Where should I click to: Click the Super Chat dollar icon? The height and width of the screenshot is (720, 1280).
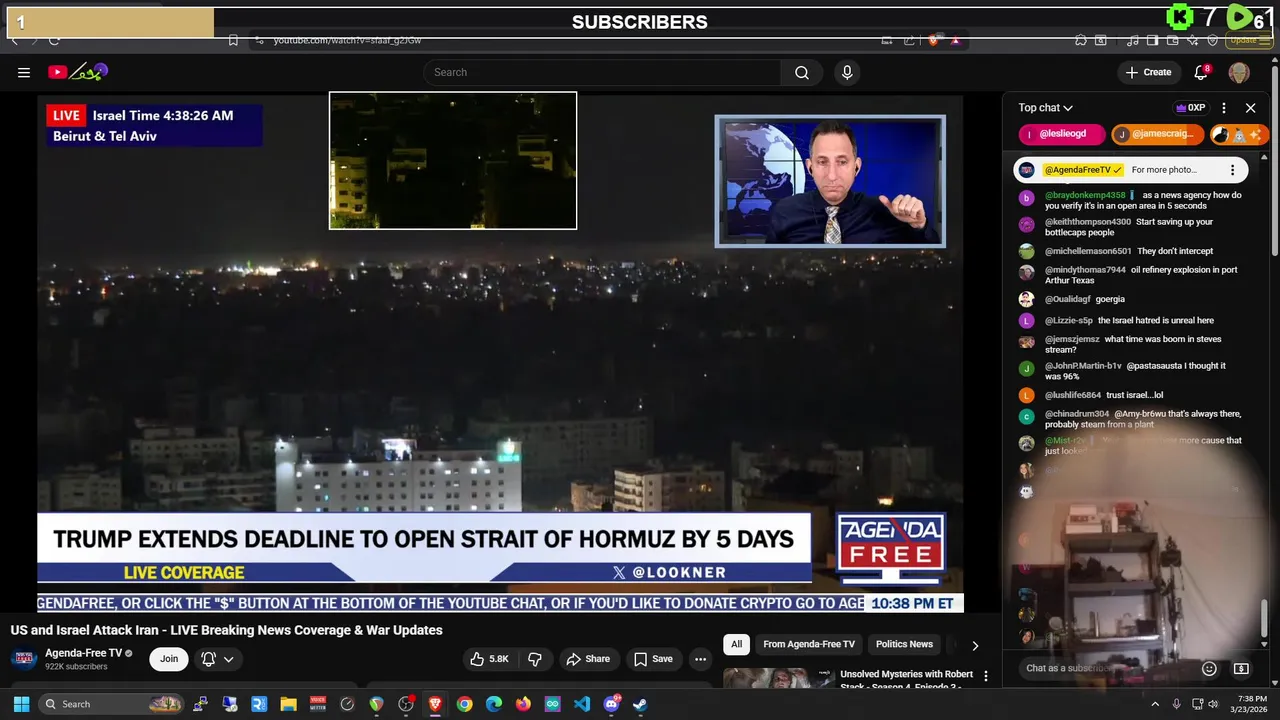1241,668
